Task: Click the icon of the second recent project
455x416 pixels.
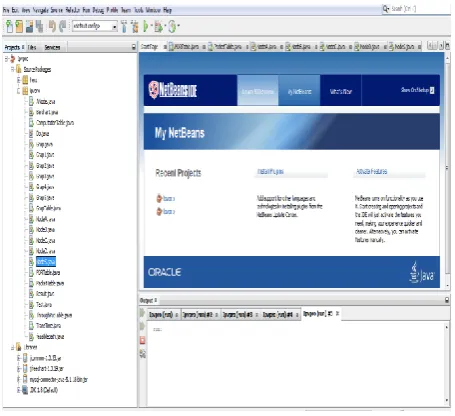Action: (159, 211)
